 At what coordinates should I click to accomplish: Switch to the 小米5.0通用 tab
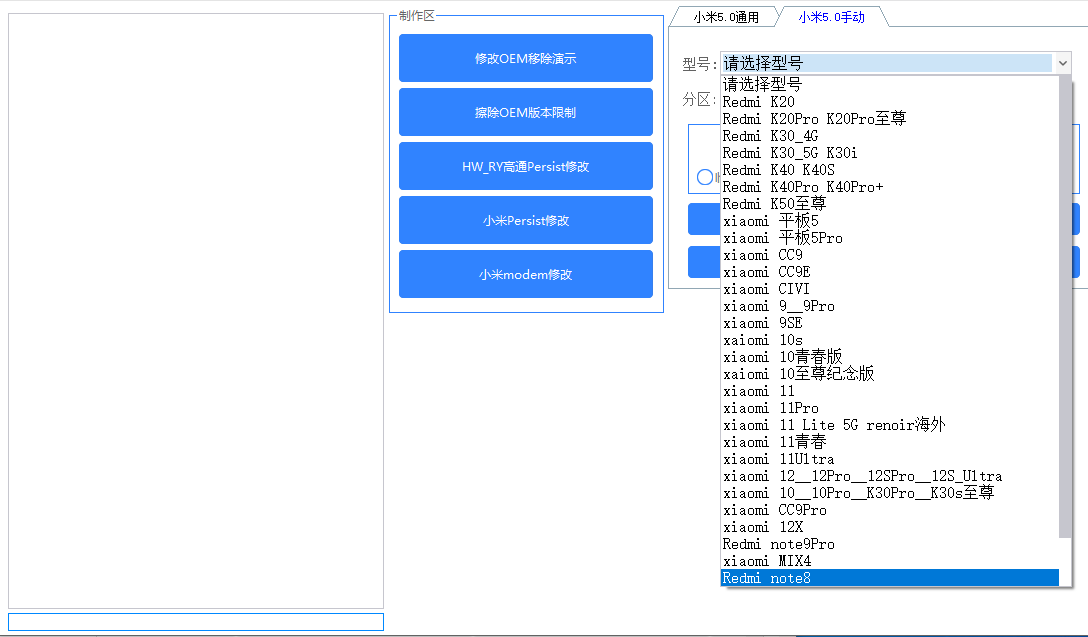point(726,17)
